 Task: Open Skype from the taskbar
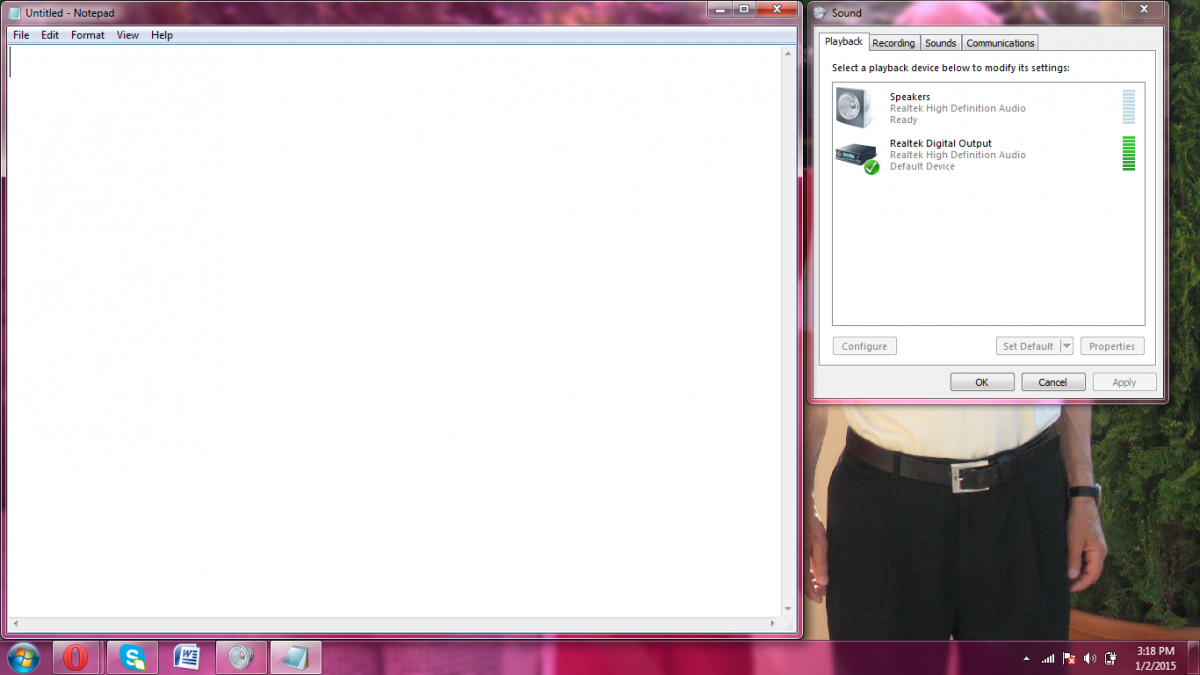[x=132, y=657]
